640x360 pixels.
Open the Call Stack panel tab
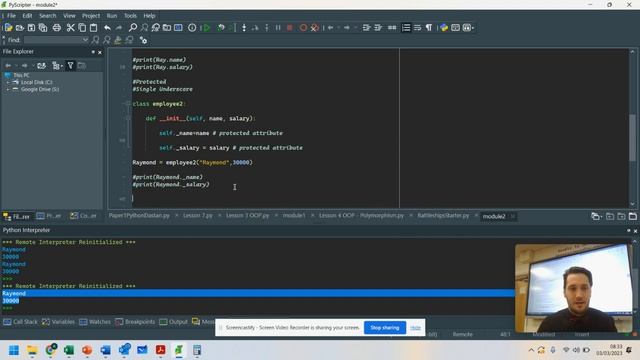pyautogui.click(x=20, y=322)
